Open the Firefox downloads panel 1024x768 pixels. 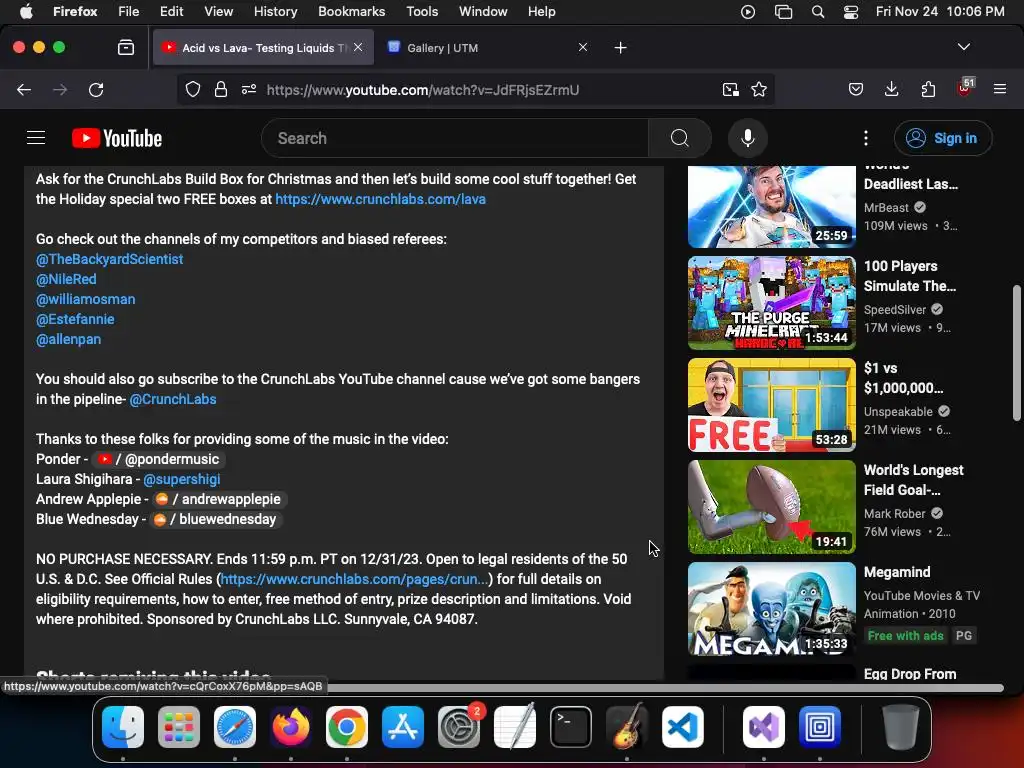(891, 89)
